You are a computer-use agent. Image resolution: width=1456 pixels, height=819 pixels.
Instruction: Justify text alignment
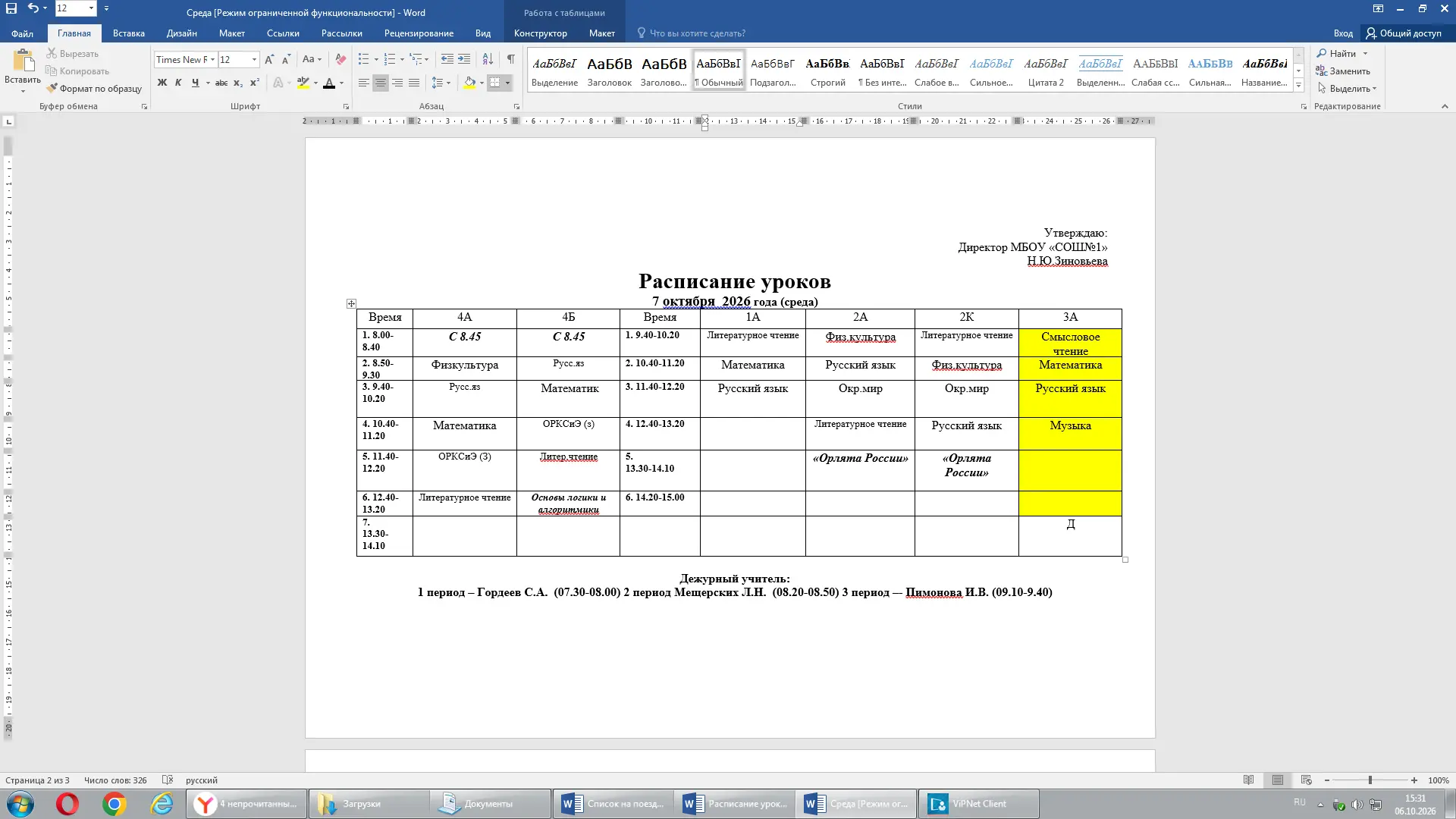pos(414,83)
